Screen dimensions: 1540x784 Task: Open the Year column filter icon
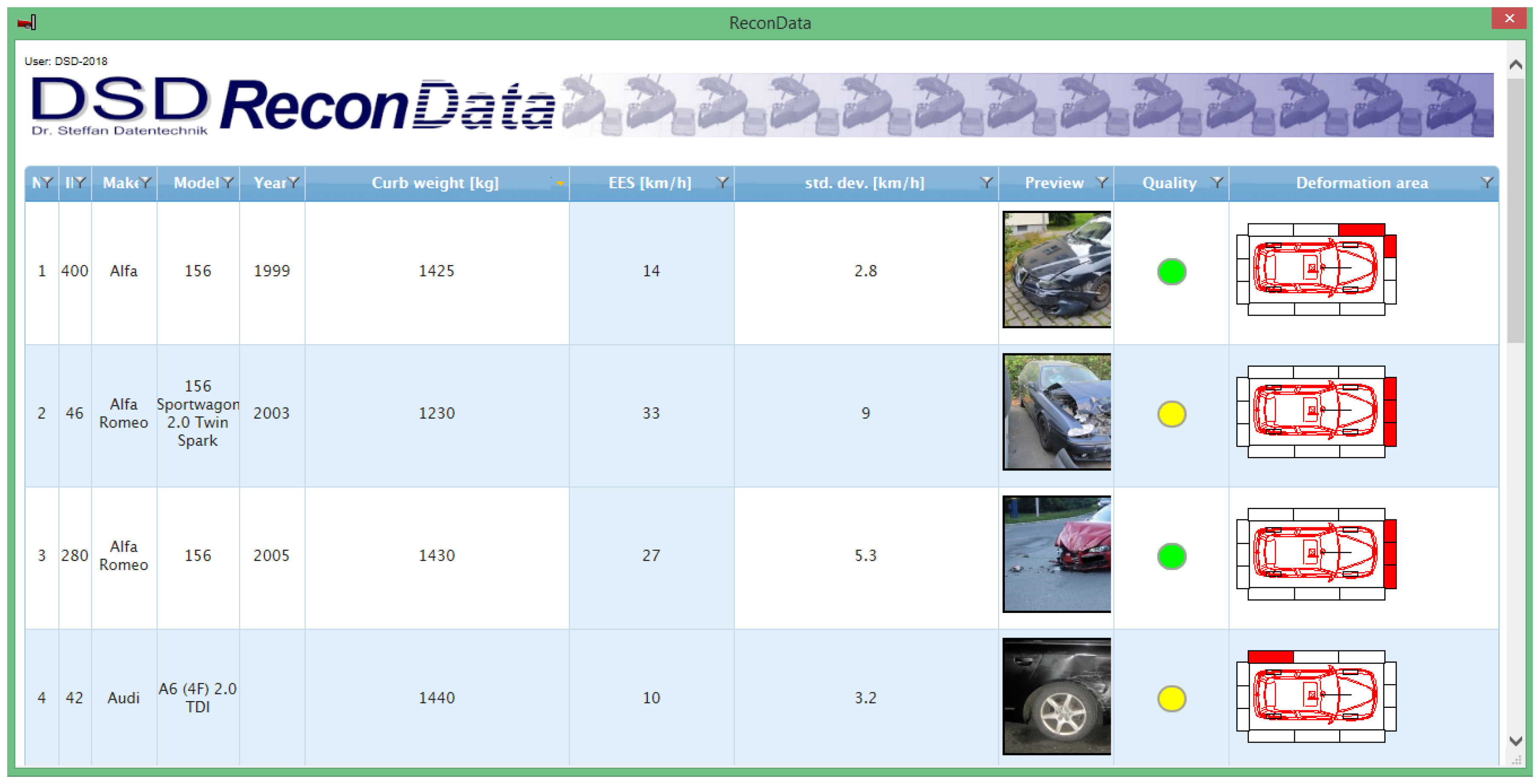pos(294,182)
